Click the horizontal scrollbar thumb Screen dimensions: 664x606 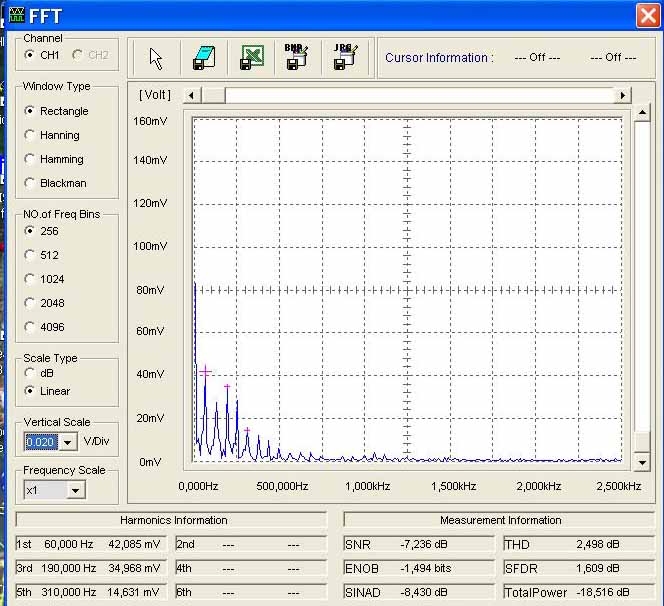click(x=215, y=95)
